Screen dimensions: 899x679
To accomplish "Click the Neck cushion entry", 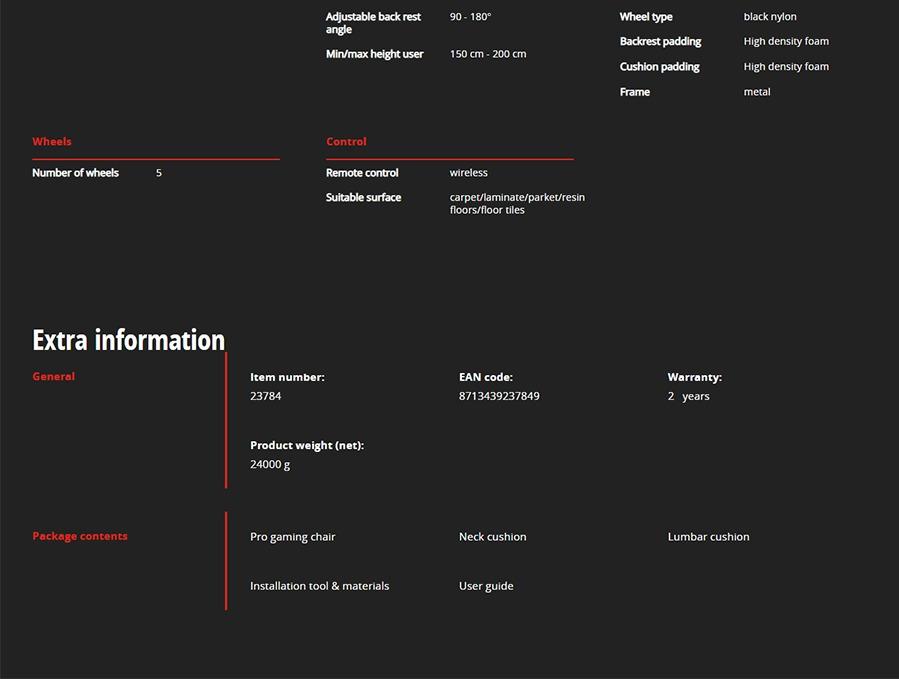I will point(492,537).
